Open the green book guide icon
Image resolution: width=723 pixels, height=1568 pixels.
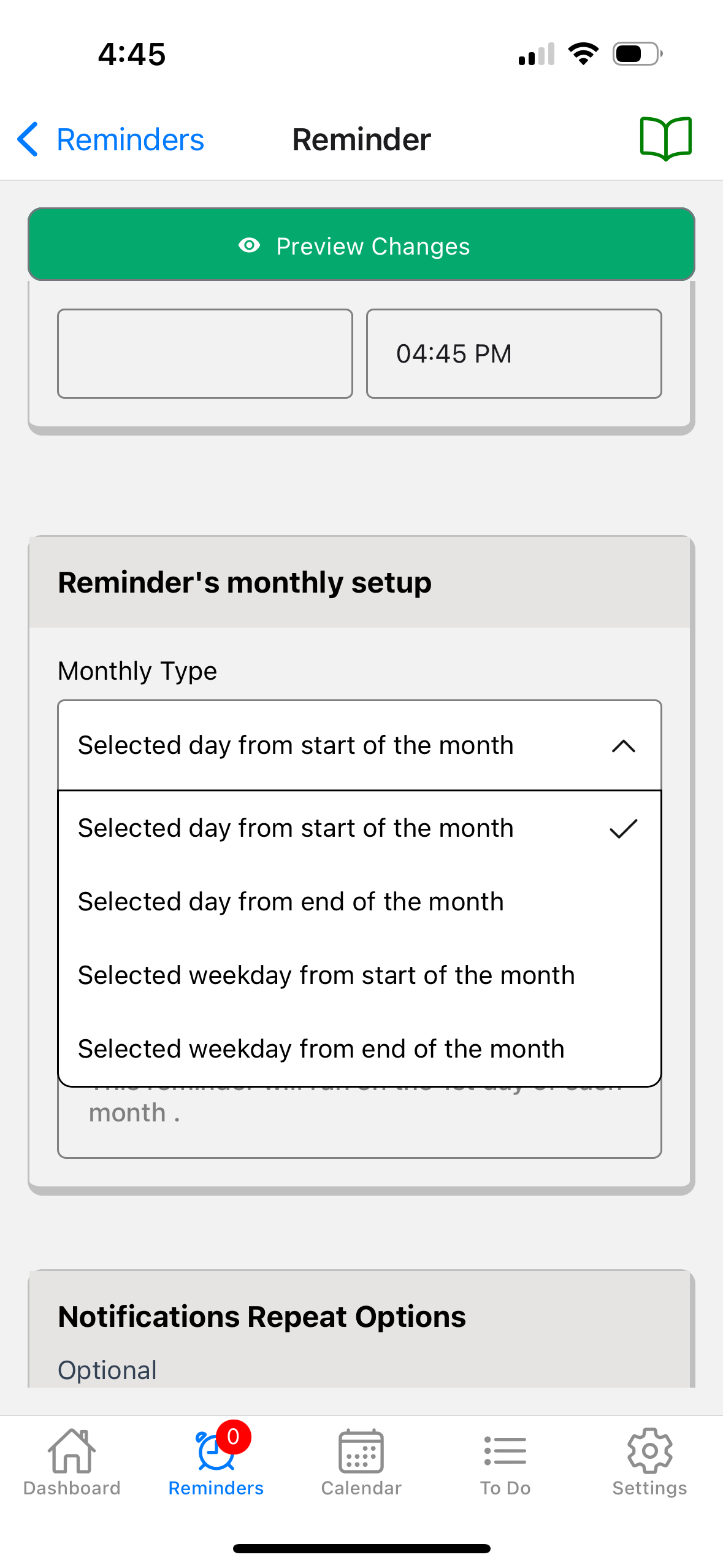pyautogui.click(x=665, y=139)
